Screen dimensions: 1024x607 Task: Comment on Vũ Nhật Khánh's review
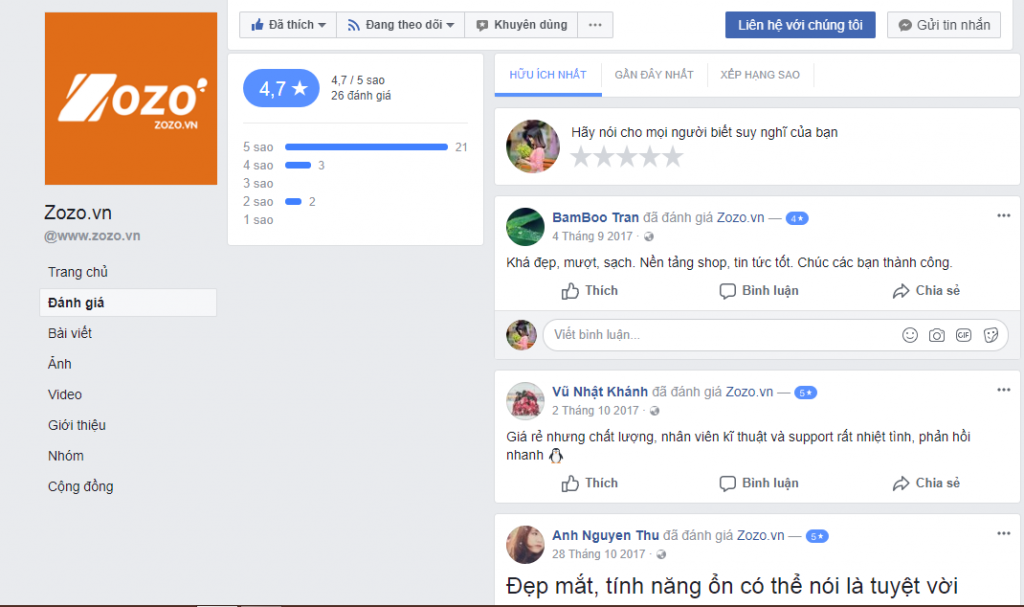coord(758,483)
